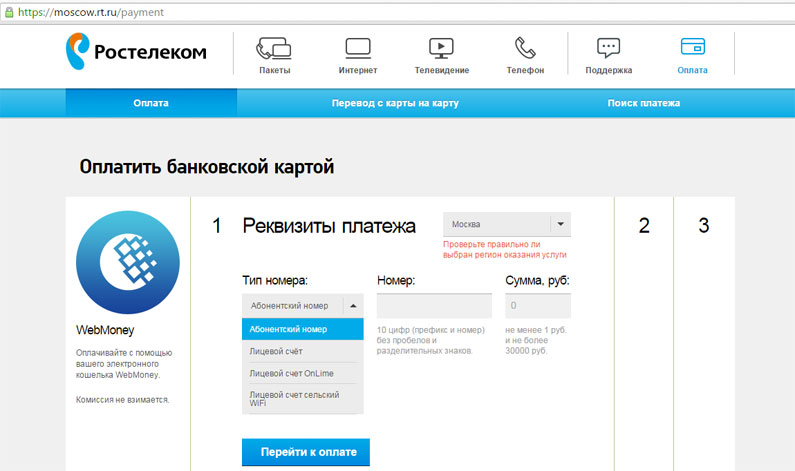Select the Телевидение TV icon
The width and height of the screenshot is (795, 471).
441,48
